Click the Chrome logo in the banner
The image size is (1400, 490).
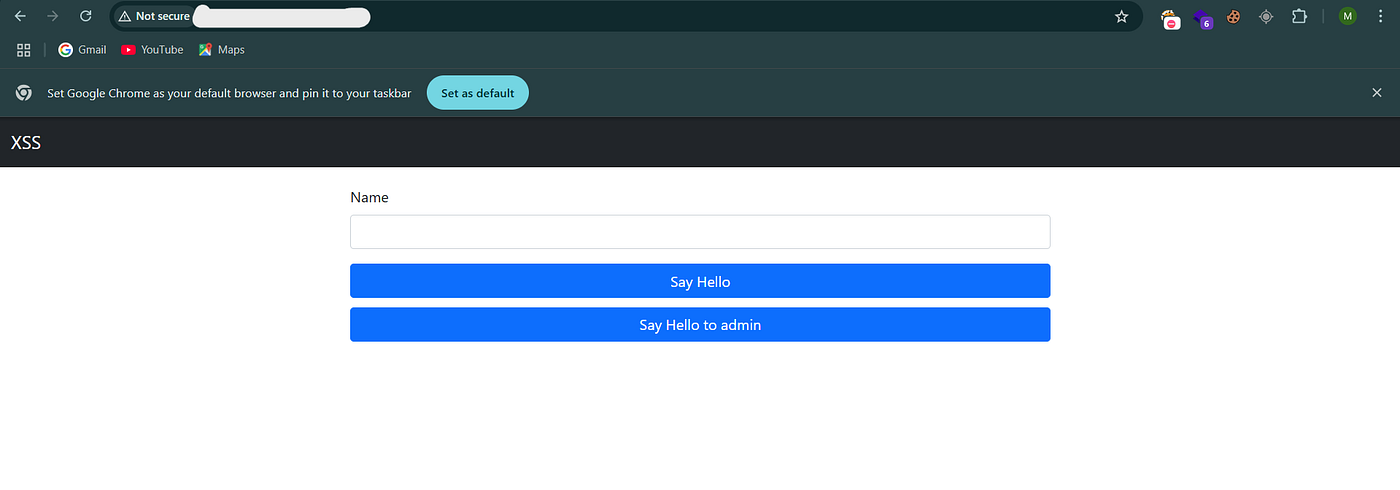pyautogui.click(x=23, y=93)
